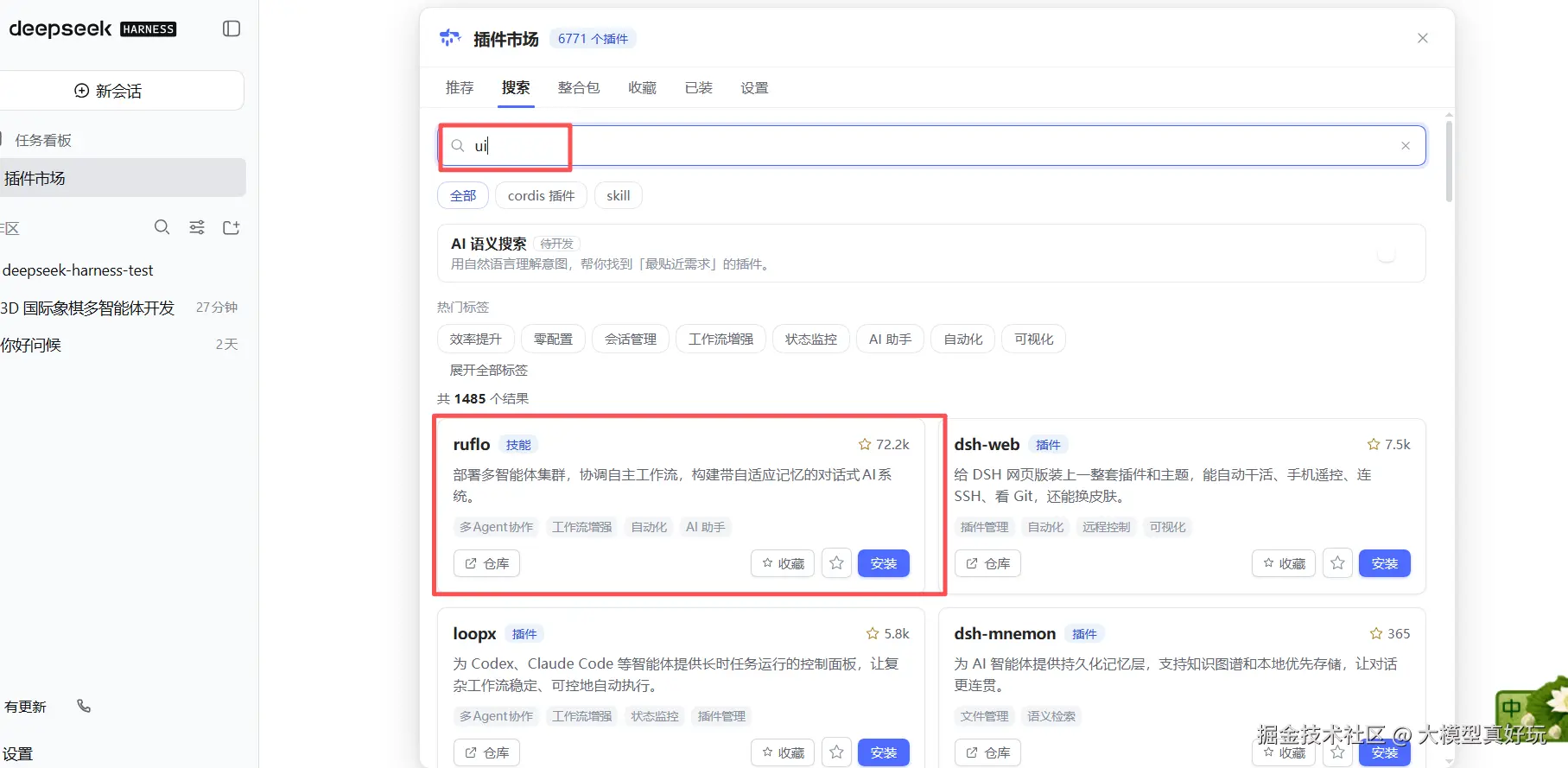Open the 3D 国际象棋多智能体开发 conversation

(x=119, y=308)
